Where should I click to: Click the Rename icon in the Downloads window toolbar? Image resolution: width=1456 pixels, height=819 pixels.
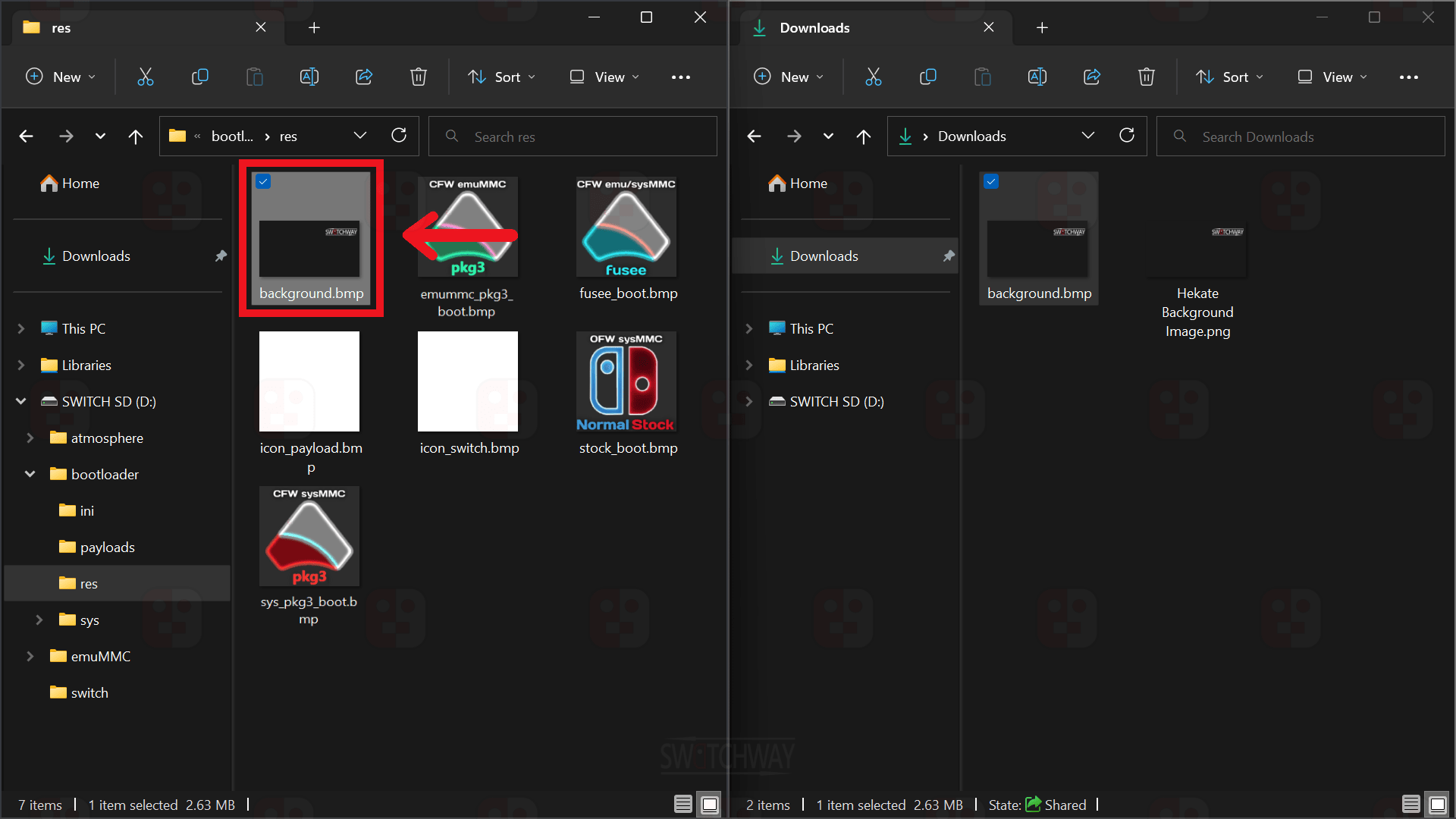(x=1037, y=77)
